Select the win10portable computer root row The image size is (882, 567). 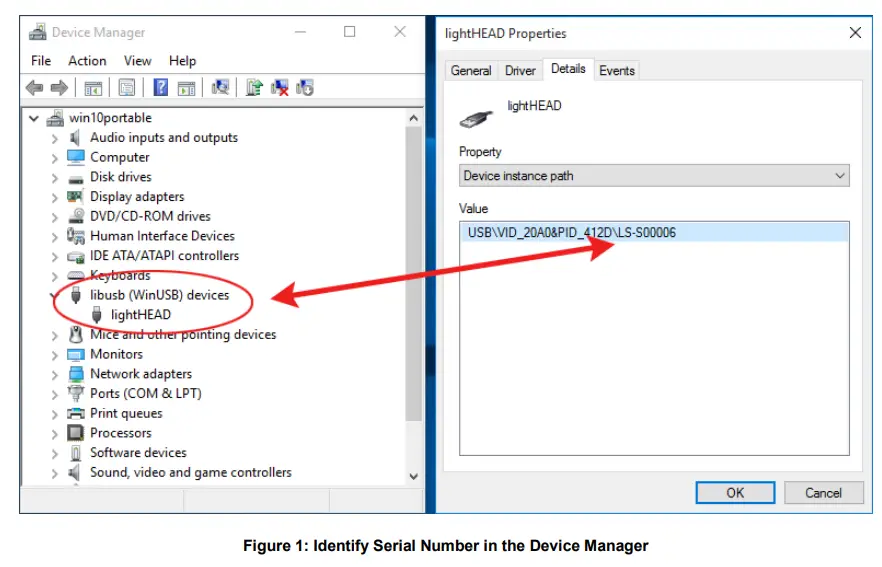110,118
